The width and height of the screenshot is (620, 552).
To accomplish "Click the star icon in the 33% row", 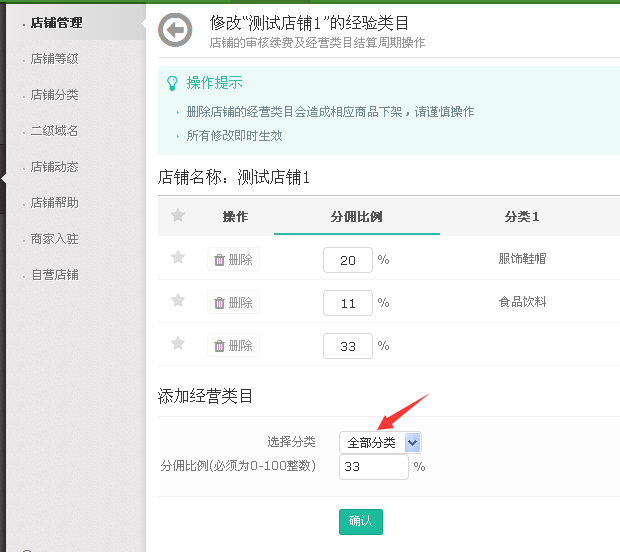I will pyautogui.click(x=178, y=344).
